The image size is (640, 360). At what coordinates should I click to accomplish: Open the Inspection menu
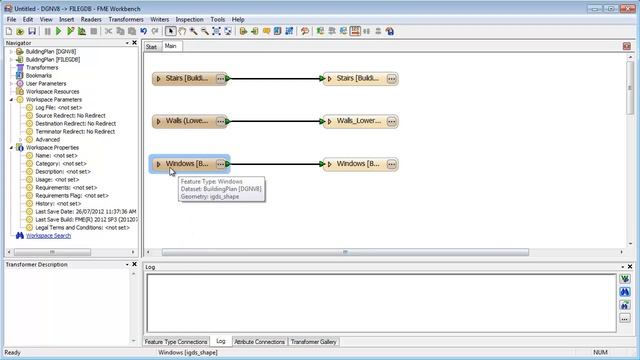189,19
